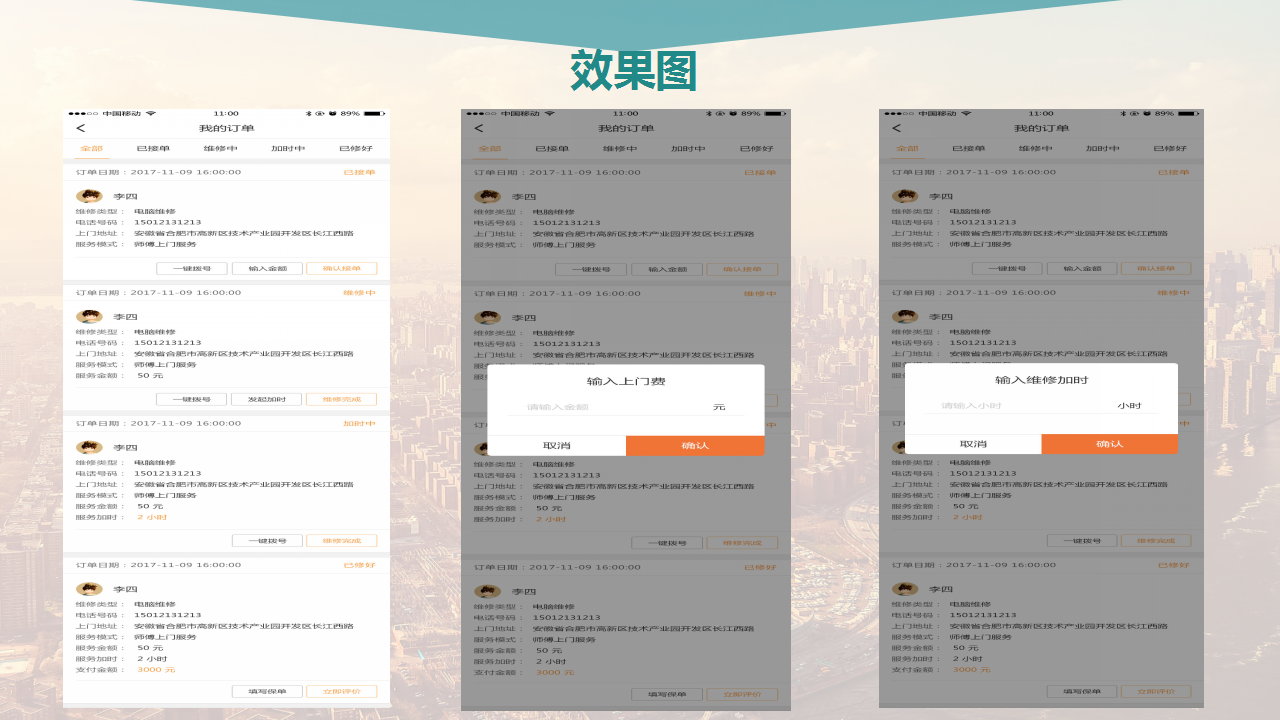Click 李四's avatar in the 已接单 order, left phone
The height and width of the screenshot is (720, 1280).
[89, 196]
